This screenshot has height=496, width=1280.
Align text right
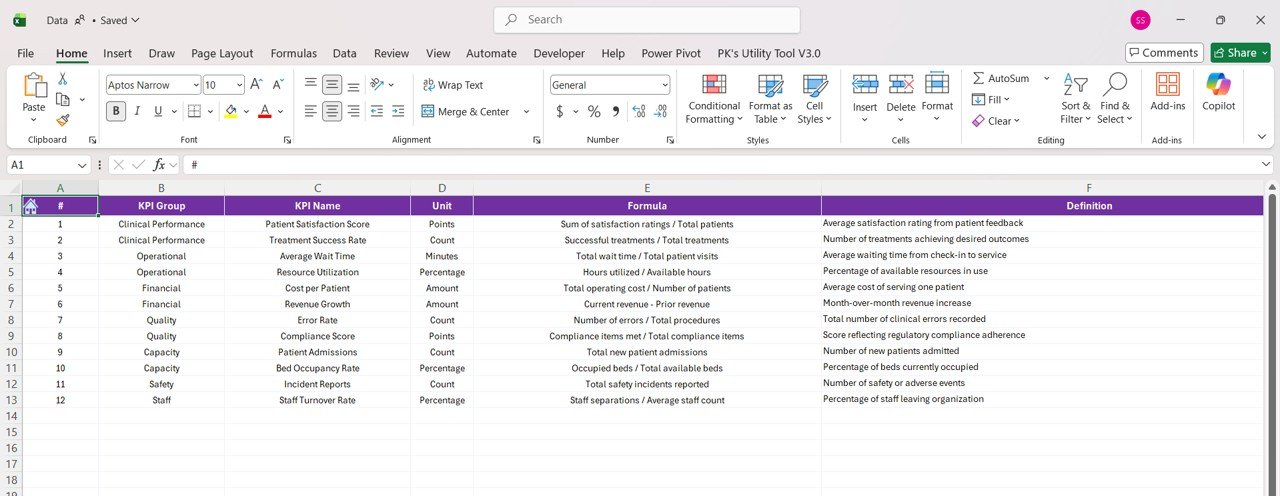(353, 111)
